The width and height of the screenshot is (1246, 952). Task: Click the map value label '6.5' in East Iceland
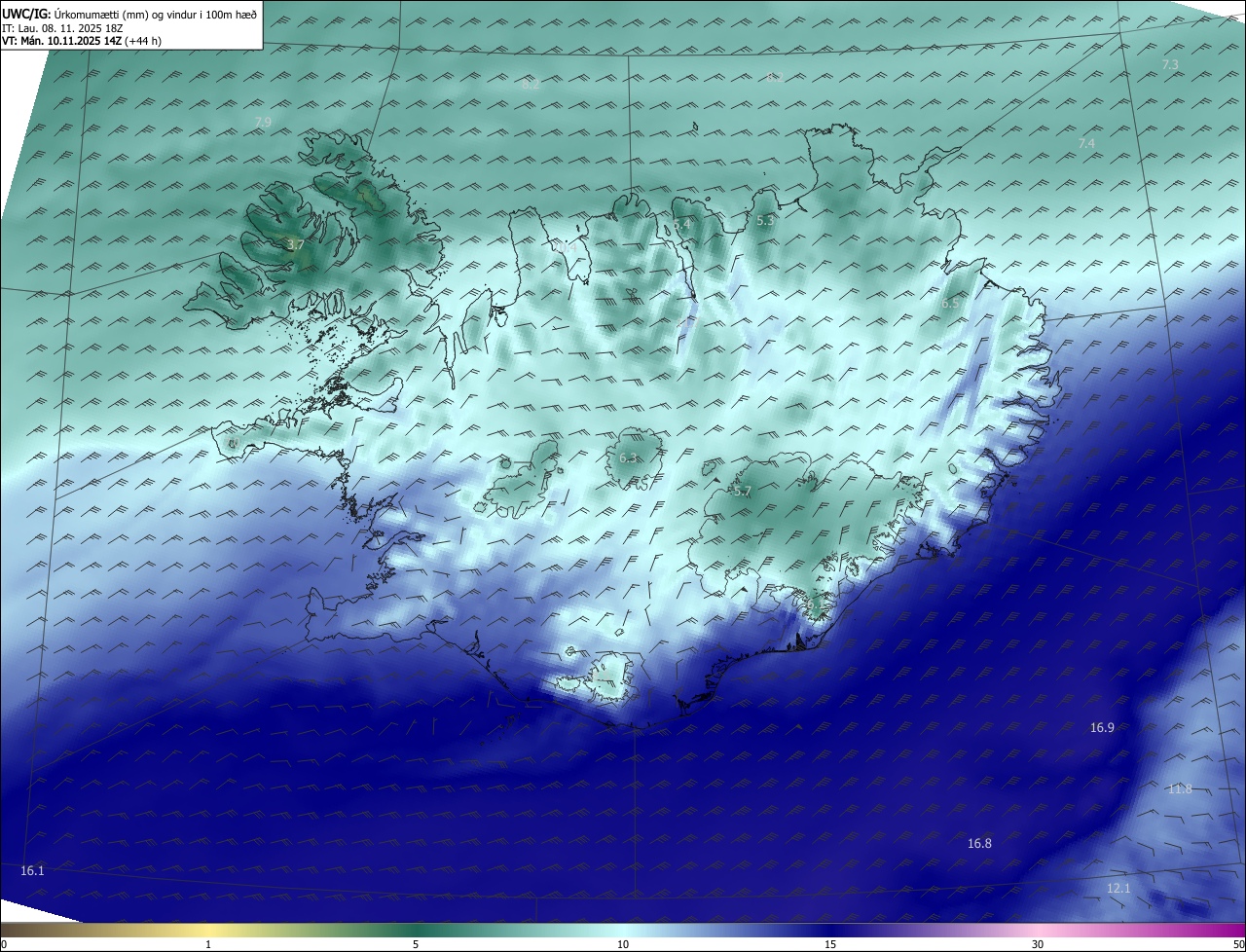click(x=950, y=304)
